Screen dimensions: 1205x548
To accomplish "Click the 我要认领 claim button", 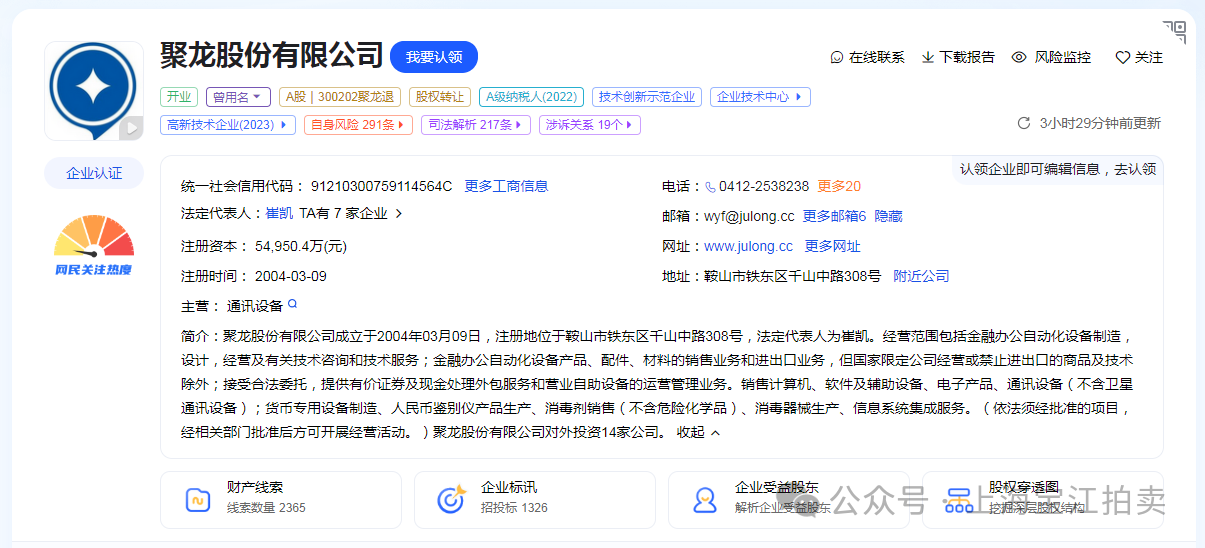I will point(434,57).
